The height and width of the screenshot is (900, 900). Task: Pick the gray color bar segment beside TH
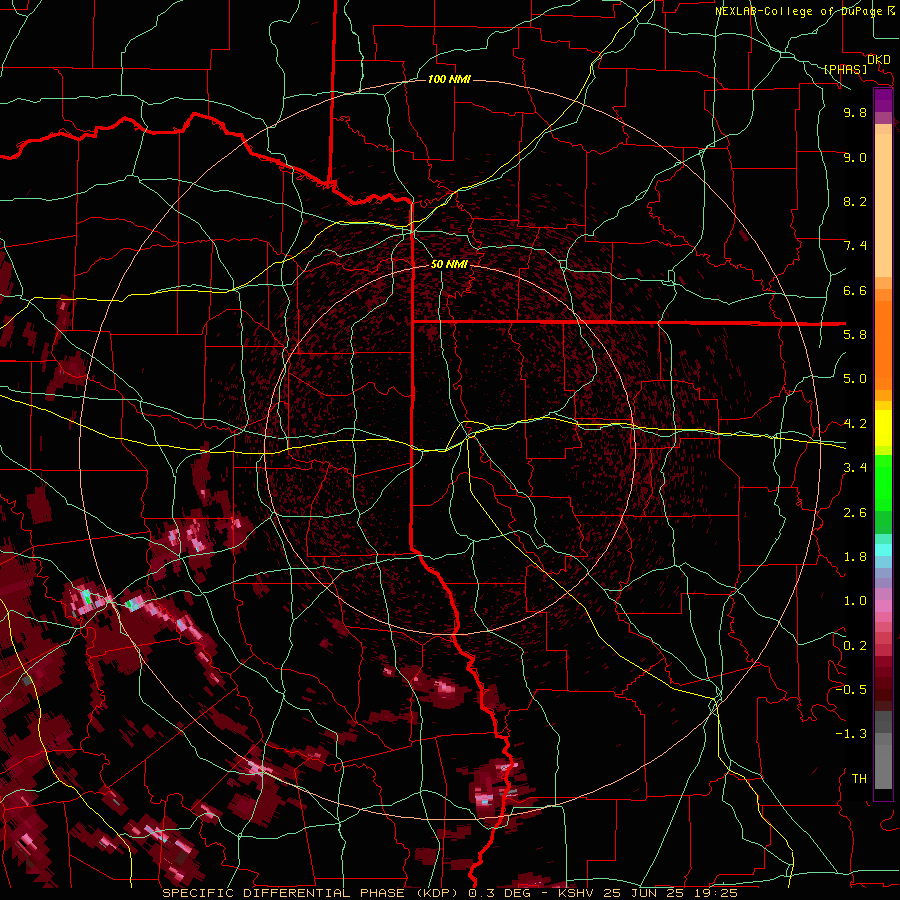coord(883,766)
